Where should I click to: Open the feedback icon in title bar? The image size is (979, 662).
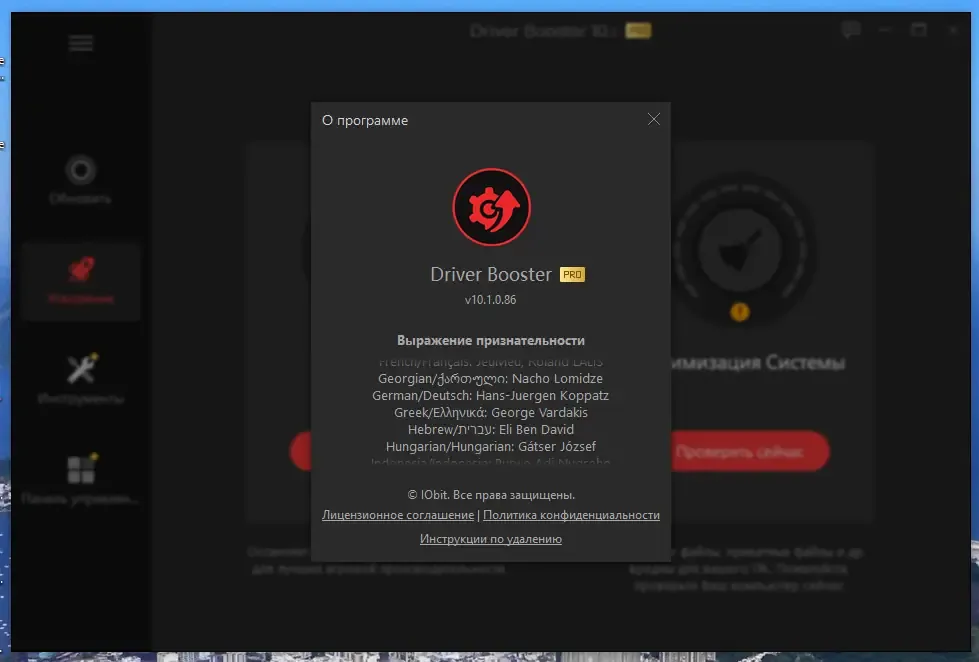pyautogui.click(x=851, y=29)
